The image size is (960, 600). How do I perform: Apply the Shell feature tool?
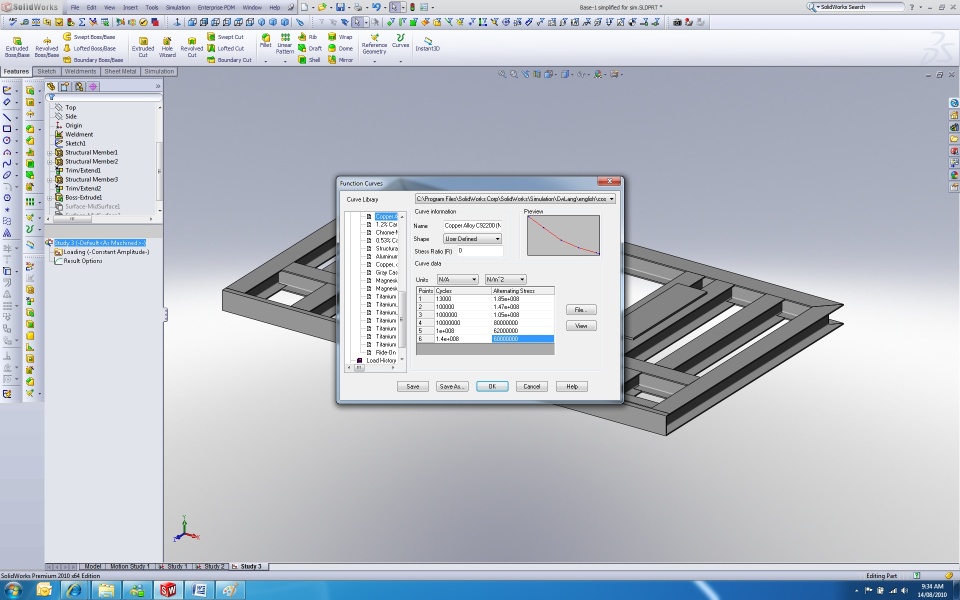[x=309, y=60]
